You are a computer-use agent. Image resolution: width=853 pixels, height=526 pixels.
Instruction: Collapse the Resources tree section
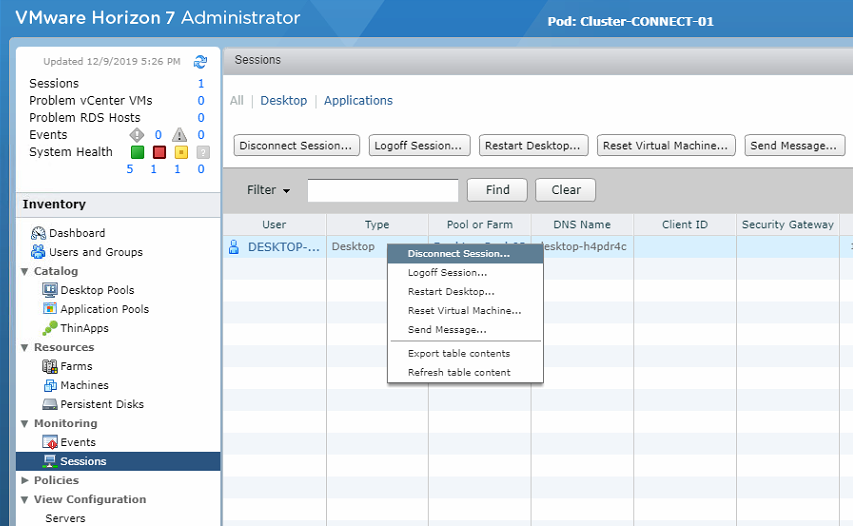24,348
